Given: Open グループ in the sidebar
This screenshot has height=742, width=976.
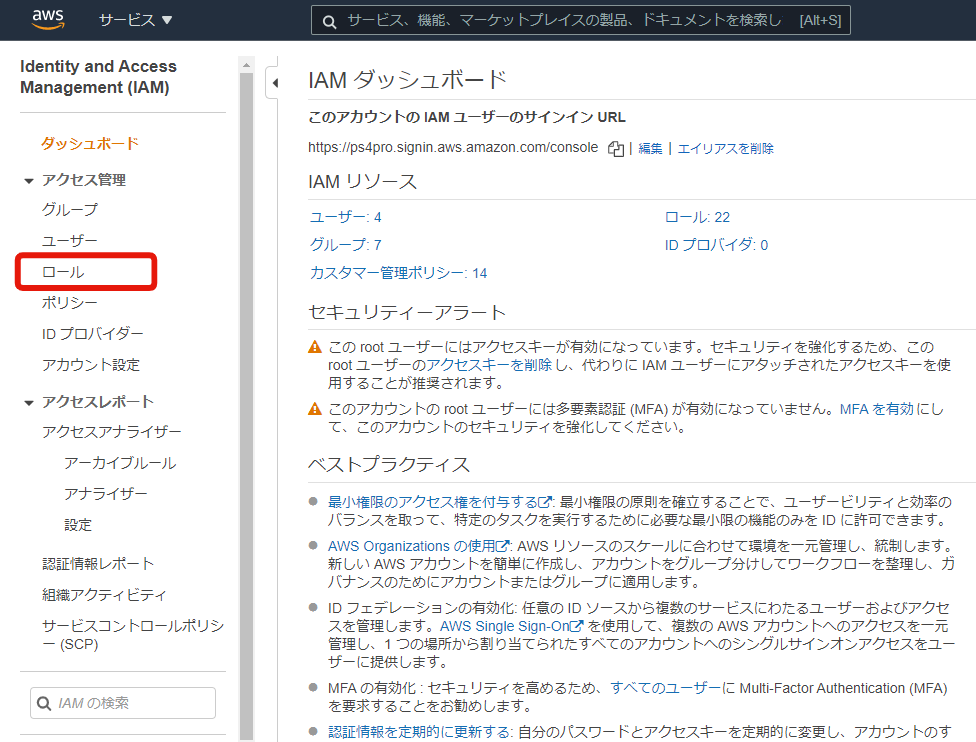Looking at the screenshot, I should (70, 210).
